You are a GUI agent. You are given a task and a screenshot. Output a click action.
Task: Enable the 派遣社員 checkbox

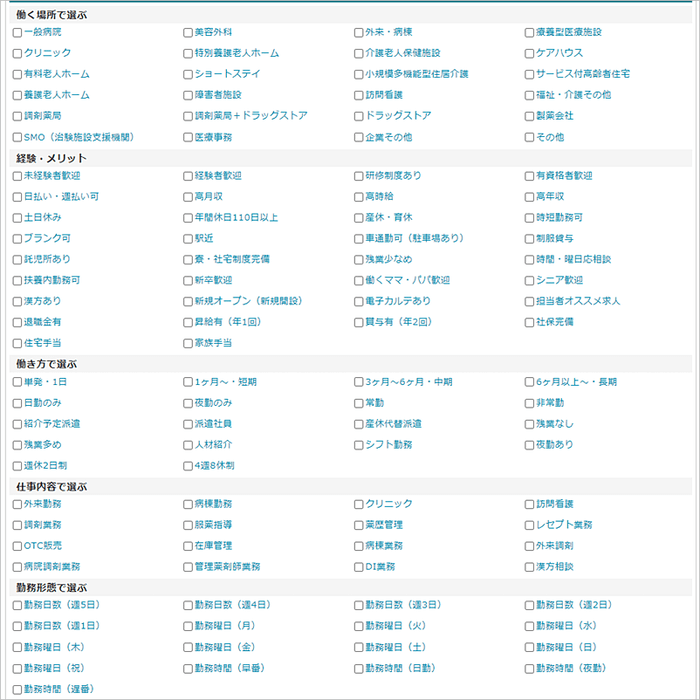[188, 424]
